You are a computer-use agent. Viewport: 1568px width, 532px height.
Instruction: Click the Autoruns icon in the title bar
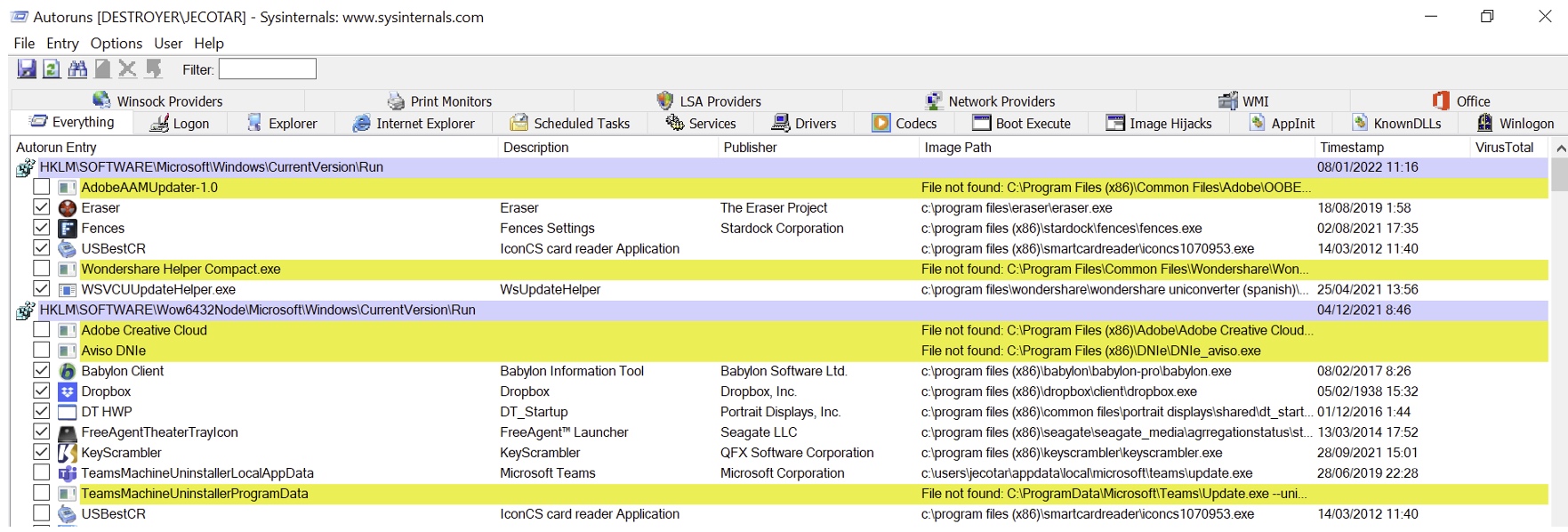tap(18, 17)
